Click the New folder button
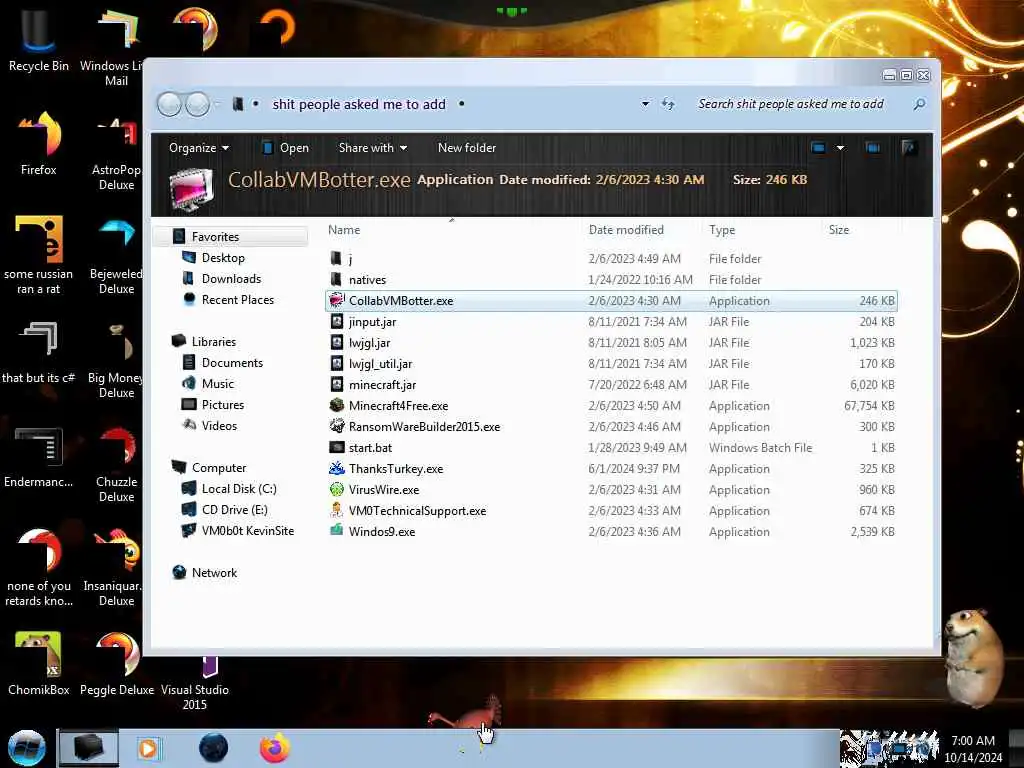Viewport: 1024px width, 768px height. pos(466,148)
